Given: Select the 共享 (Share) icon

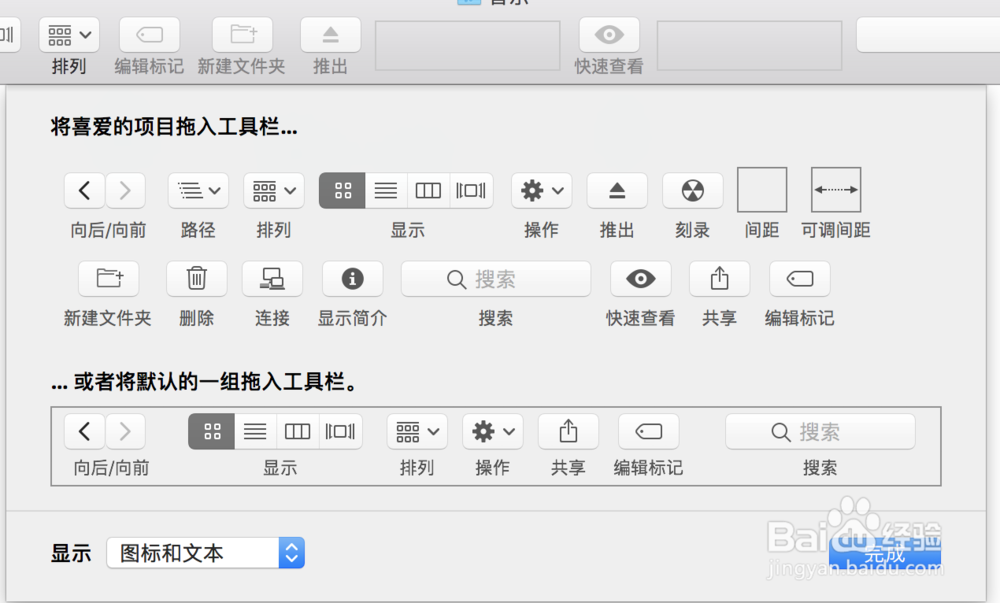Looking at the screenshot, I should click(x=719, y=279).
